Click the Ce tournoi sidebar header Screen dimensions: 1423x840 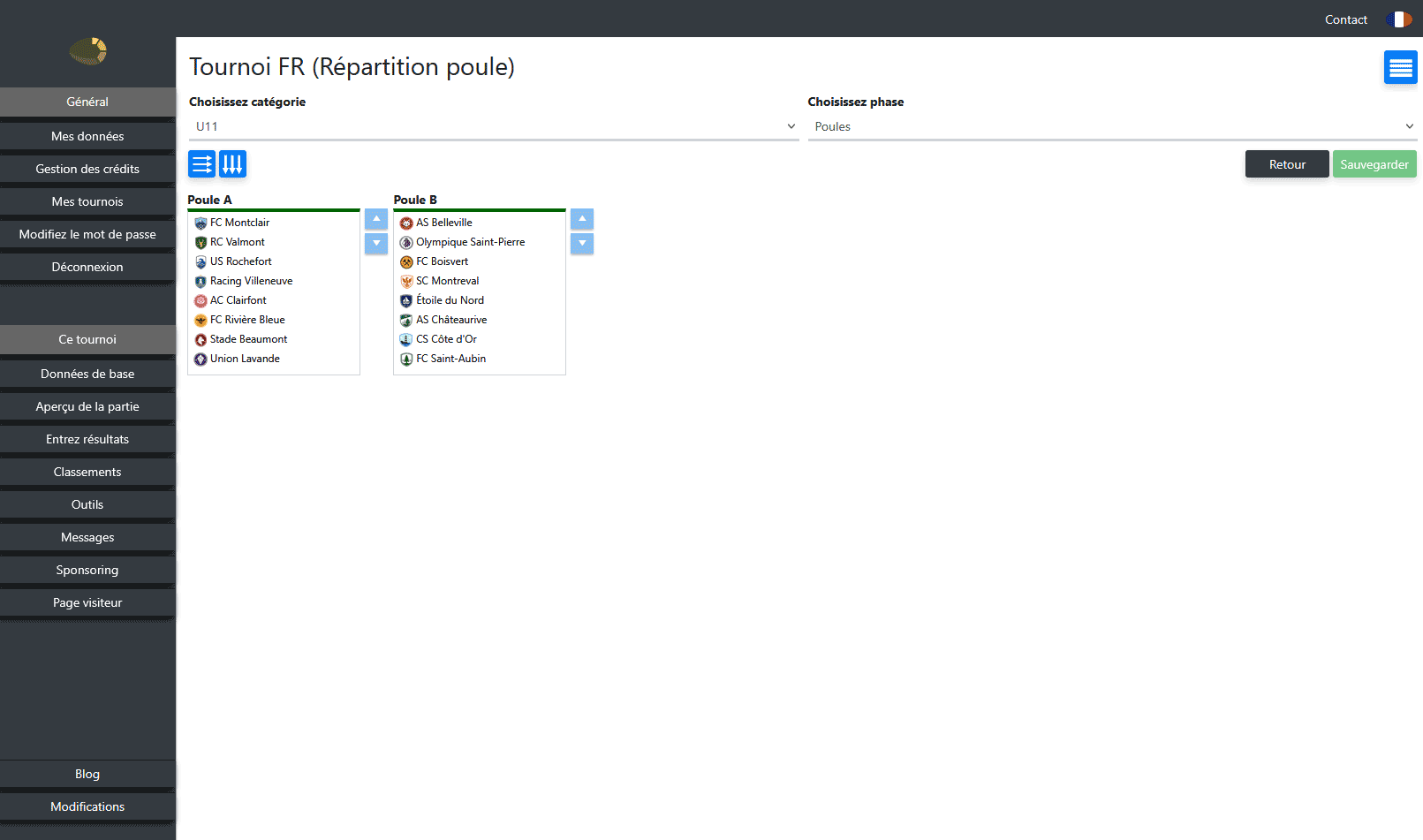(x=87, y=339)
